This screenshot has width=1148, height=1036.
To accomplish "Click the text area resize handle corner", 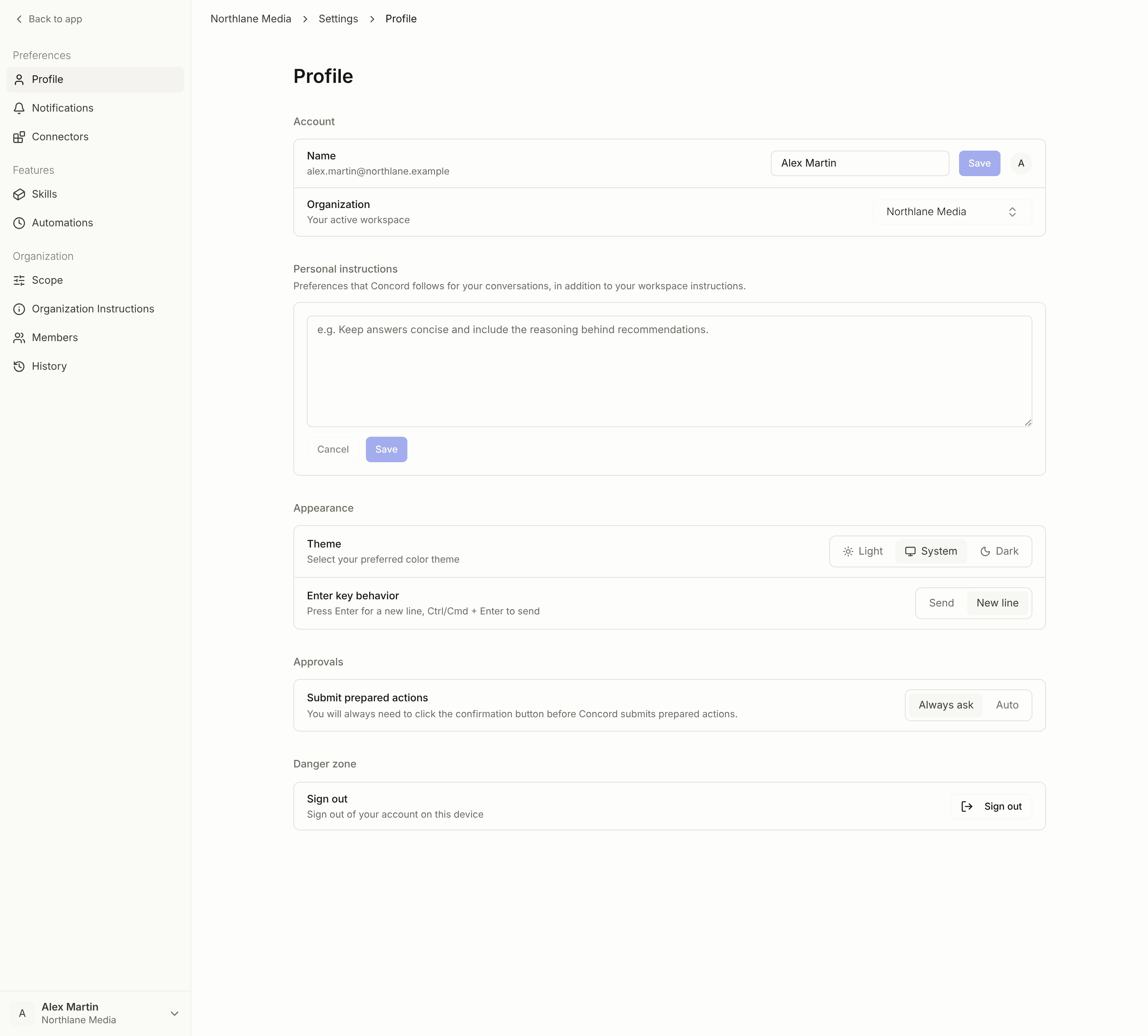I will pos(1028,422).
